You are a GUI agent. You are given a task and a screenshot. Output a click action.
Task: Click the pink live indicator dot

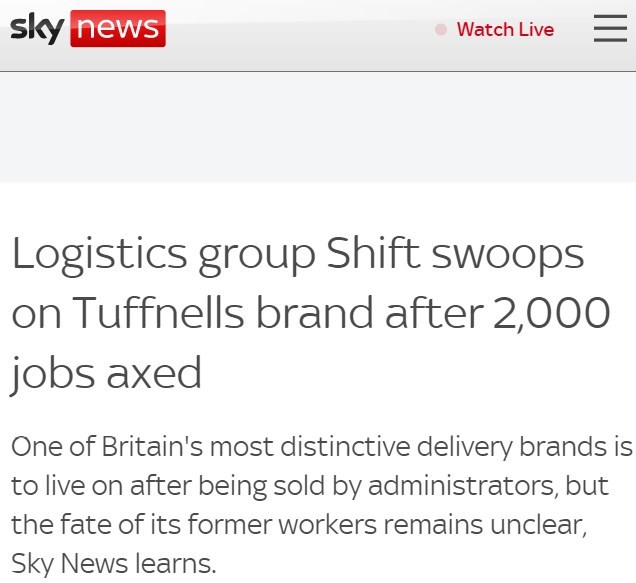(441, 30)
